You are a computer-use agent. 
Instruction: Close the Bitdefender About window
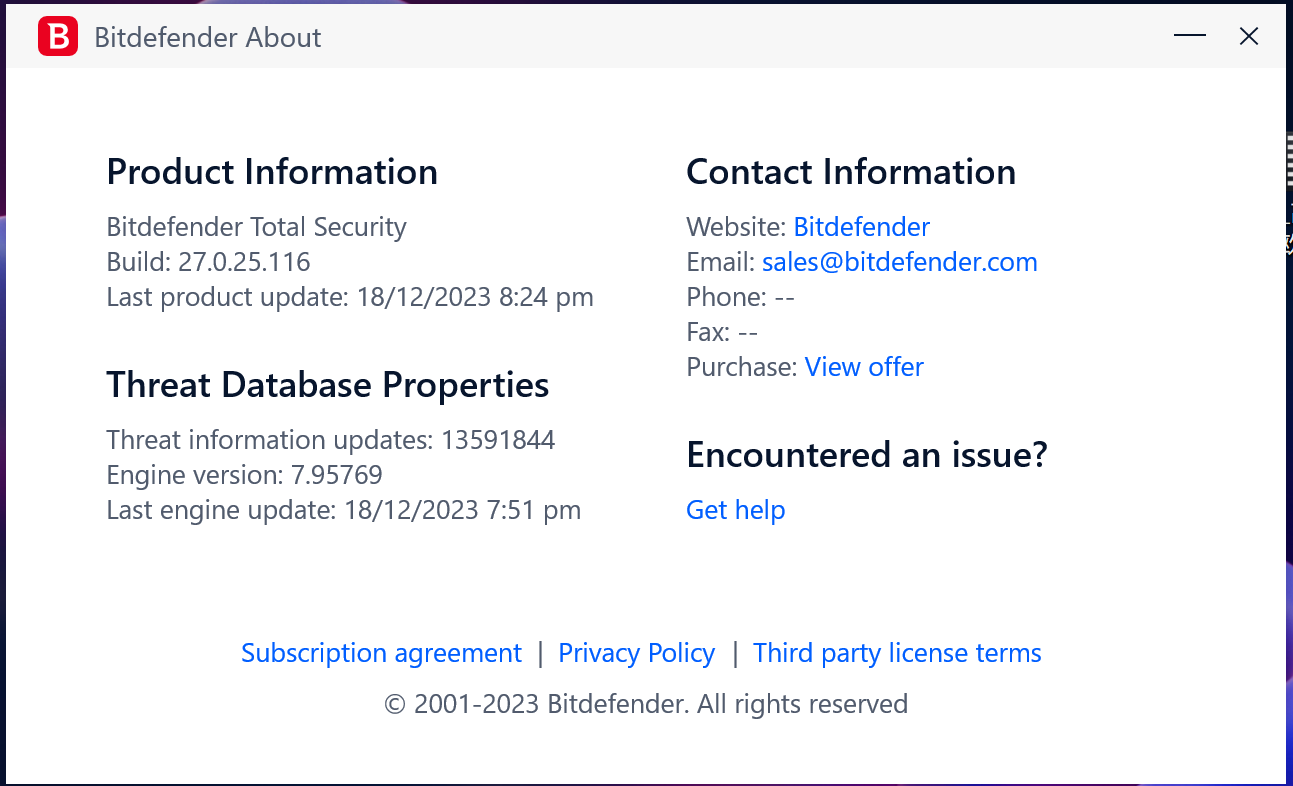pyautogui.click(x=1248, y=37)
